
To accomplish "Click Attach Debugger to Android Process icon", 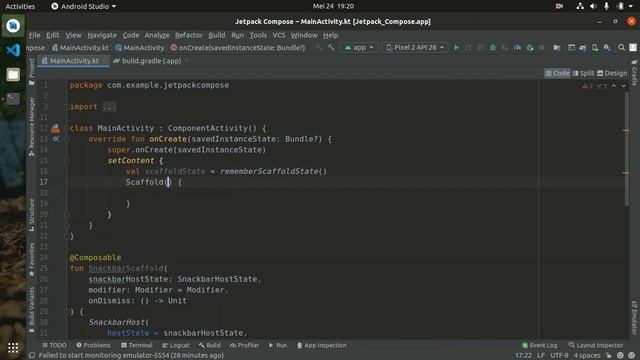I will coord(530,48).
